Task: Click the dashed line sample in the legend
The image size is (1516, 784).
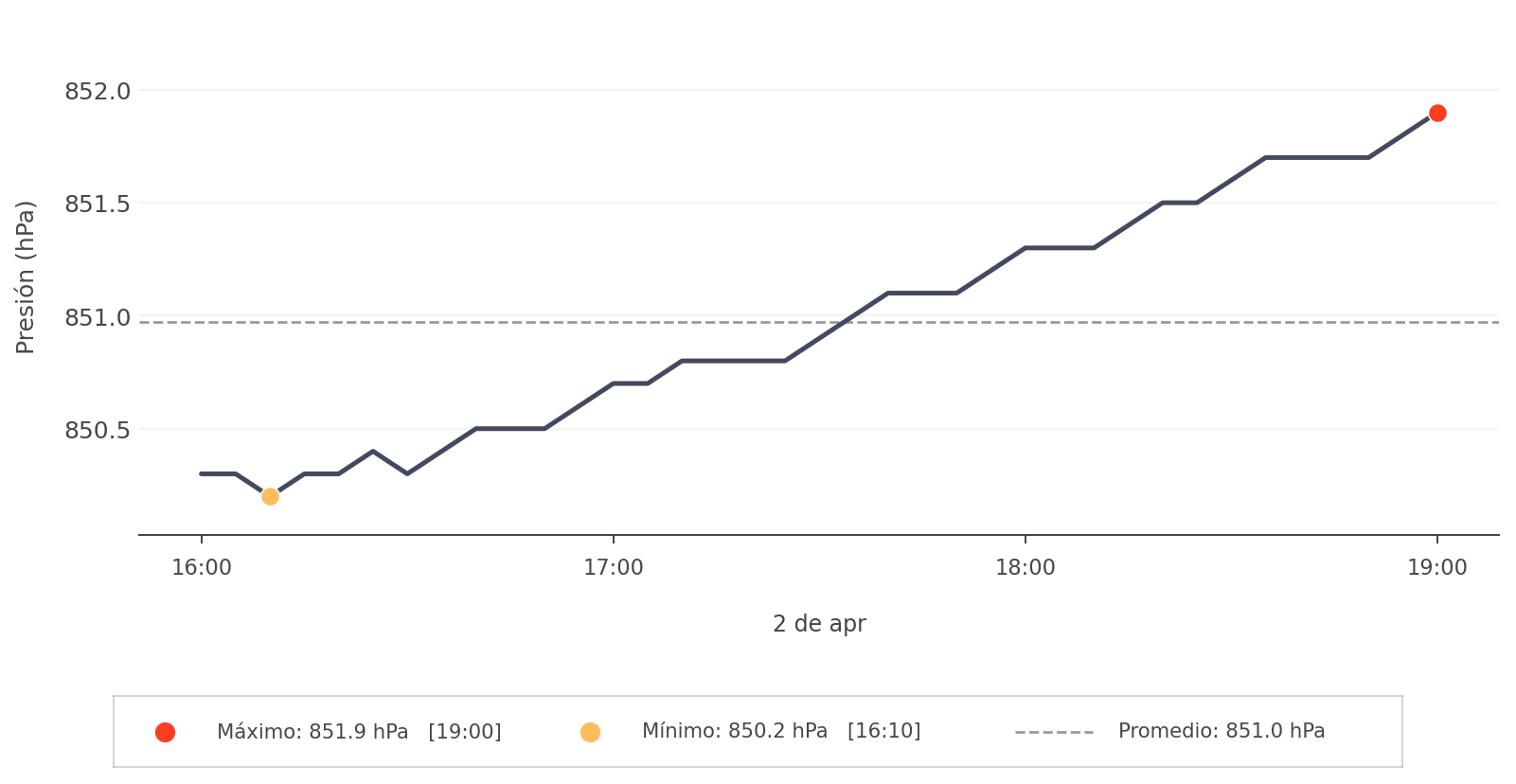Action: (1054, 732)
